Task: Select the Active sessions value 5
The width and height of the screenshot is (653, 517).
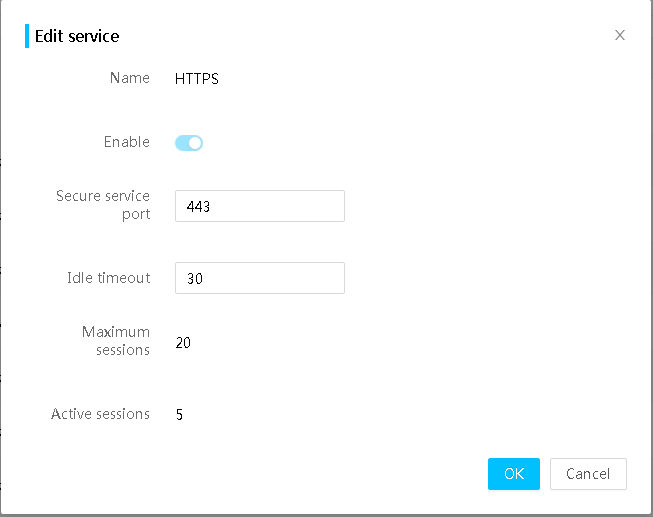Action: (x=179, y=415)
